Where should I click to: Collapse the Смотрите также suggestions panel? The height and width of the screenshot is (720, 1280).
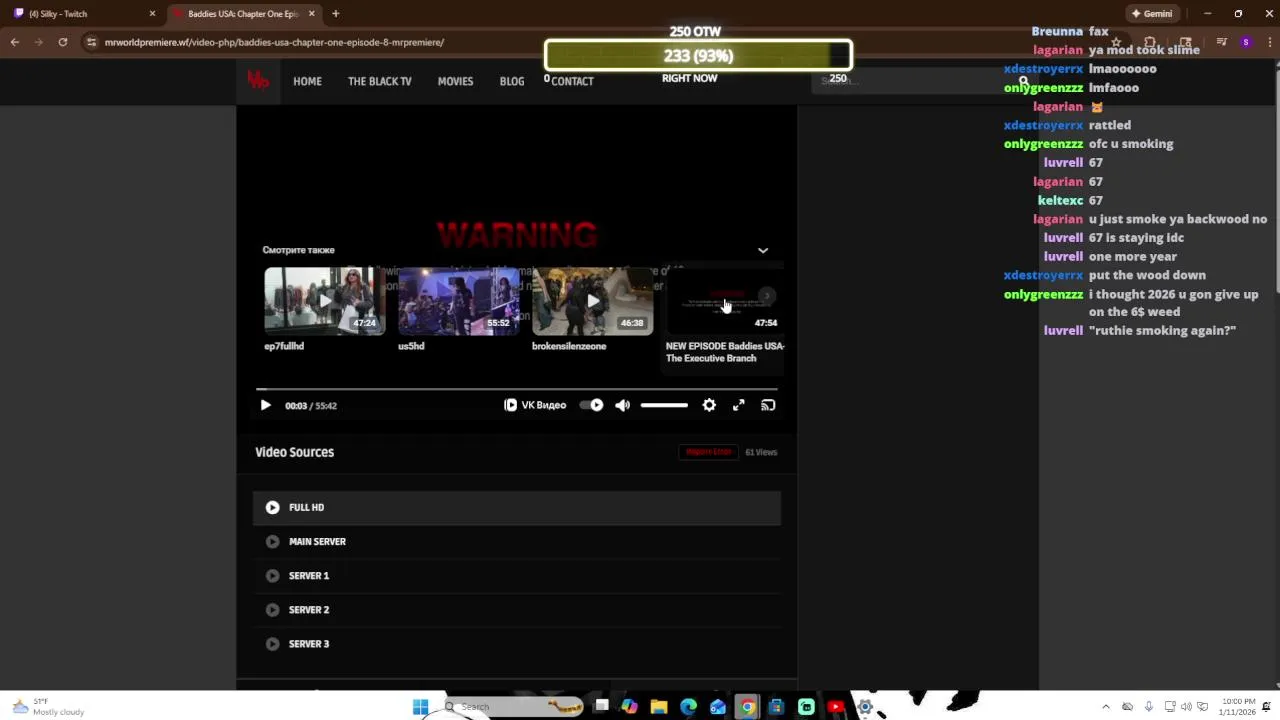click(x=763, y=250)
